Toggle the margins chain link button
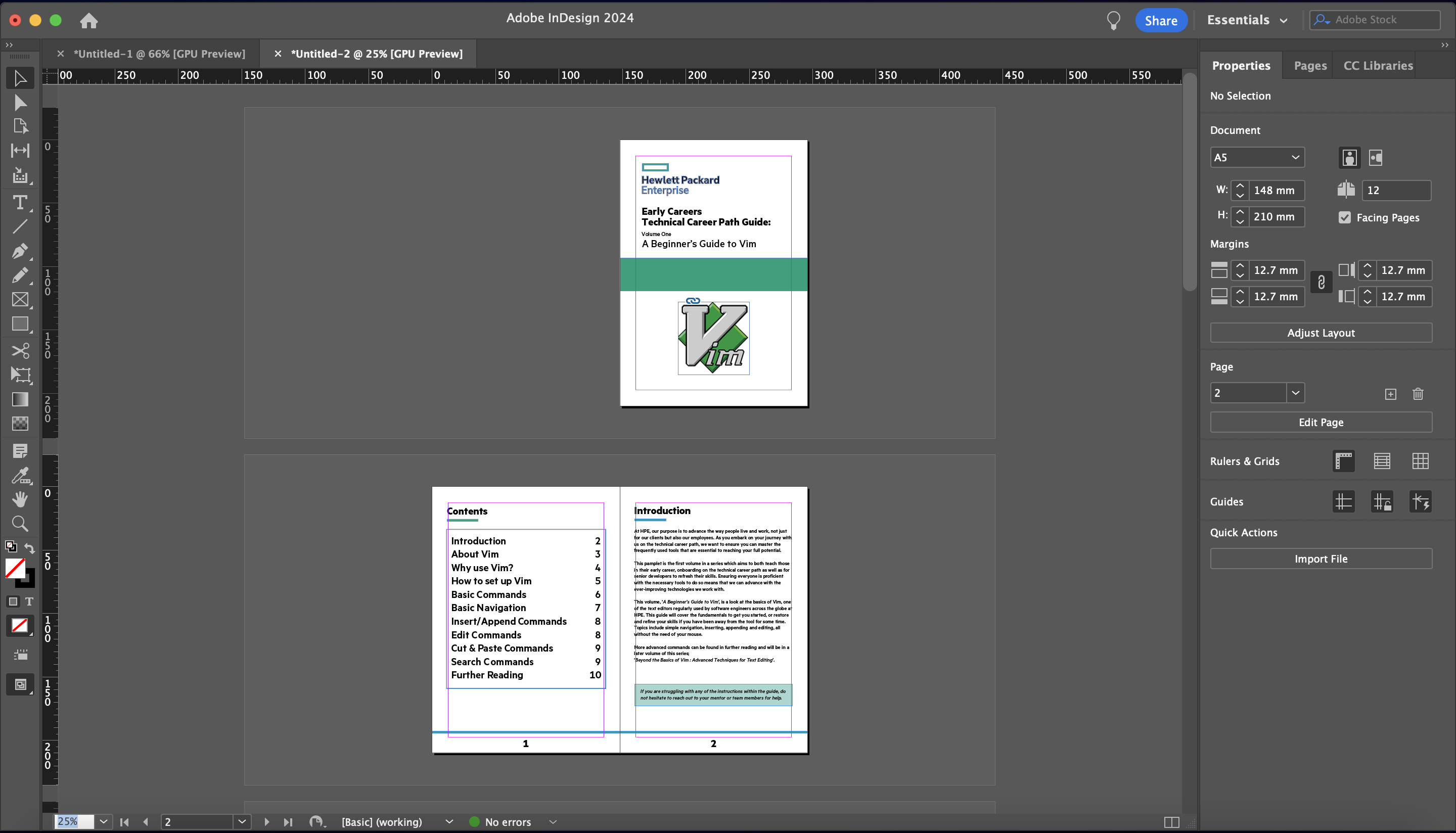The width and height of the screenshot is (1456, 833). pos(1321,283)
